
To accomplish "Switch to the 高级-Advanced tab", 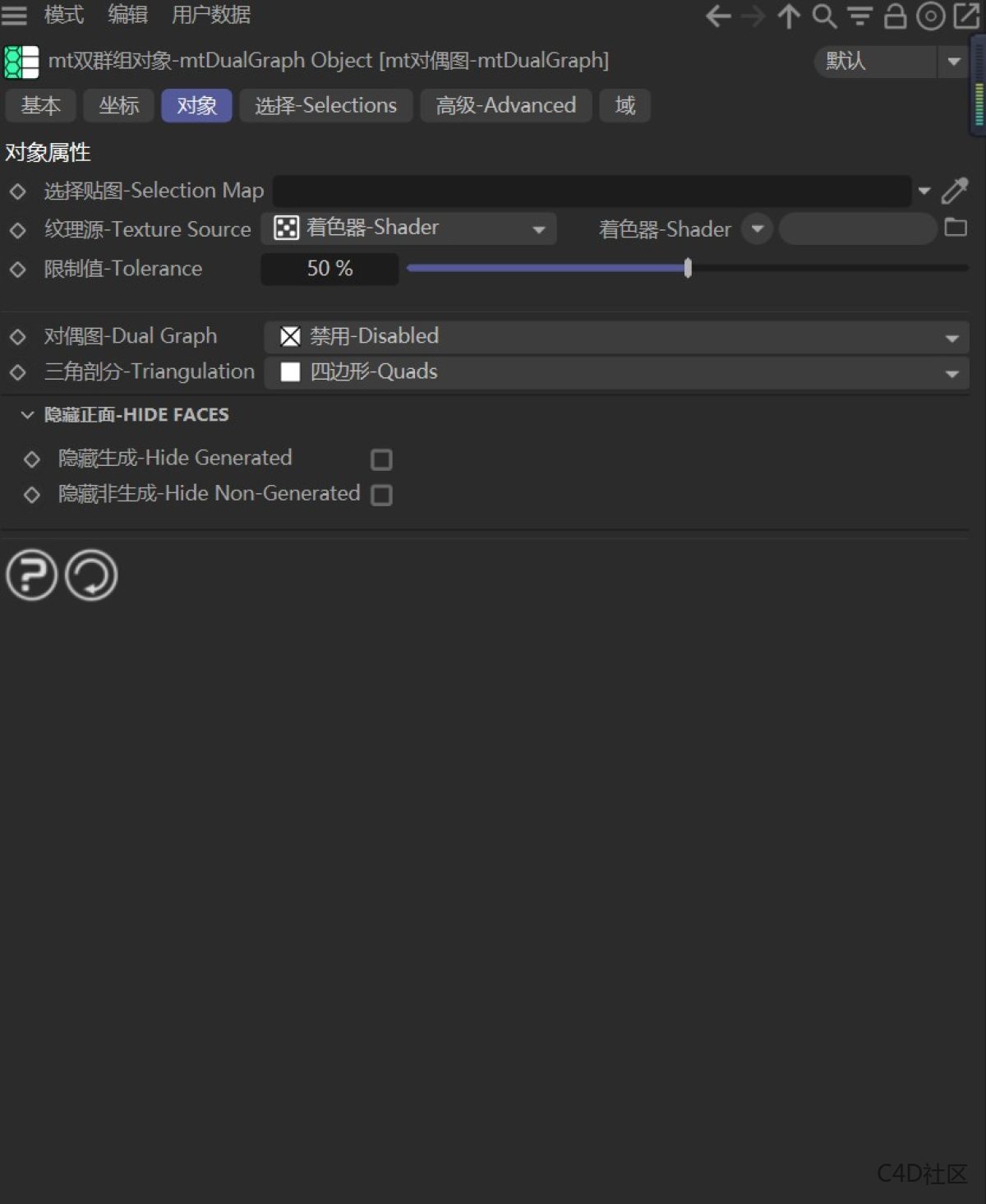I will (505, 105).
